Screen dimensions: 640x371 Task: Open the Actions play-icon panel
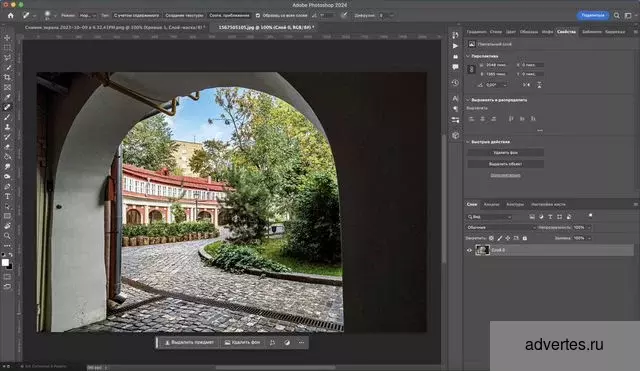pos(456,46)
